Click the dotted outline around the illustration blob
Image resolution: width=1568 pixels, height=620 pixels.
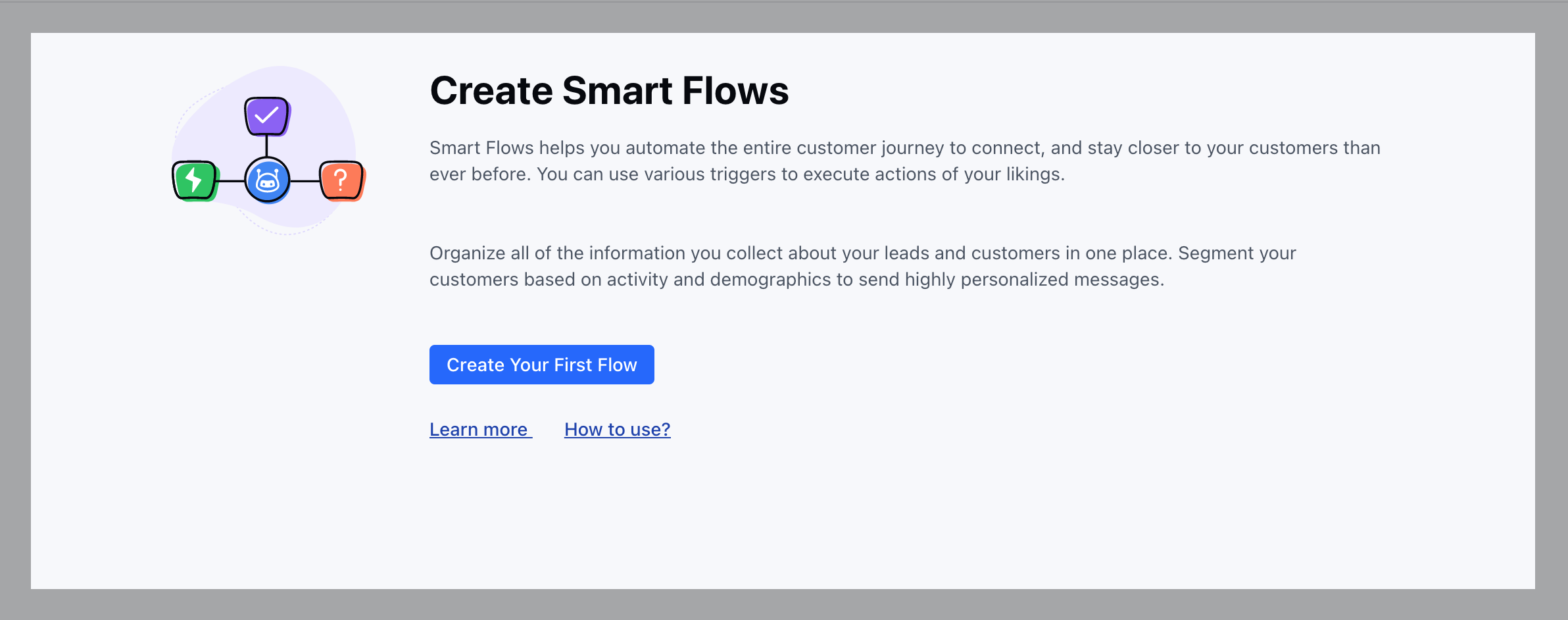[284, 232]
